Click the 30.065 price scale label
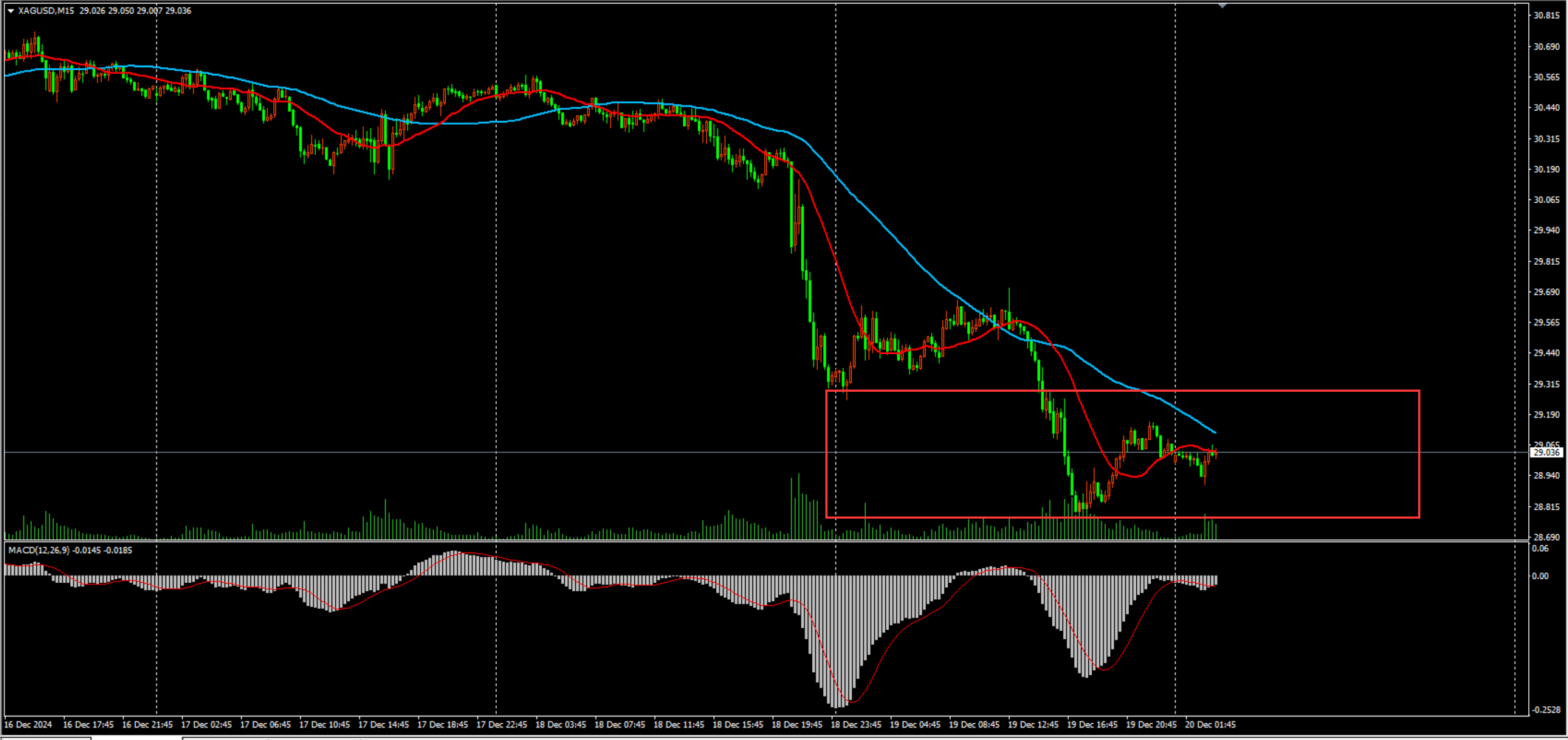The image size is (1568, 740). click(x=1547, y=200)
